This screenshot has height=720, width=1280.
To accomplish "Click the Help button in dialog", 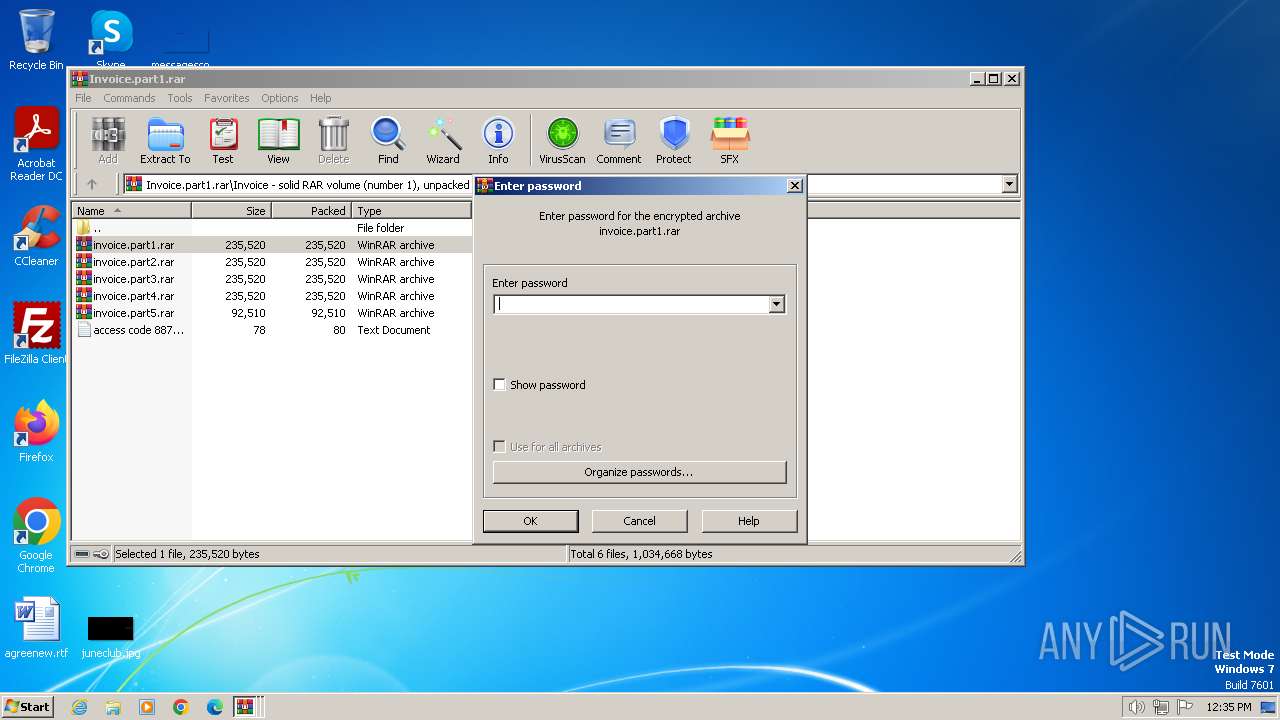I will pos(749,521).
